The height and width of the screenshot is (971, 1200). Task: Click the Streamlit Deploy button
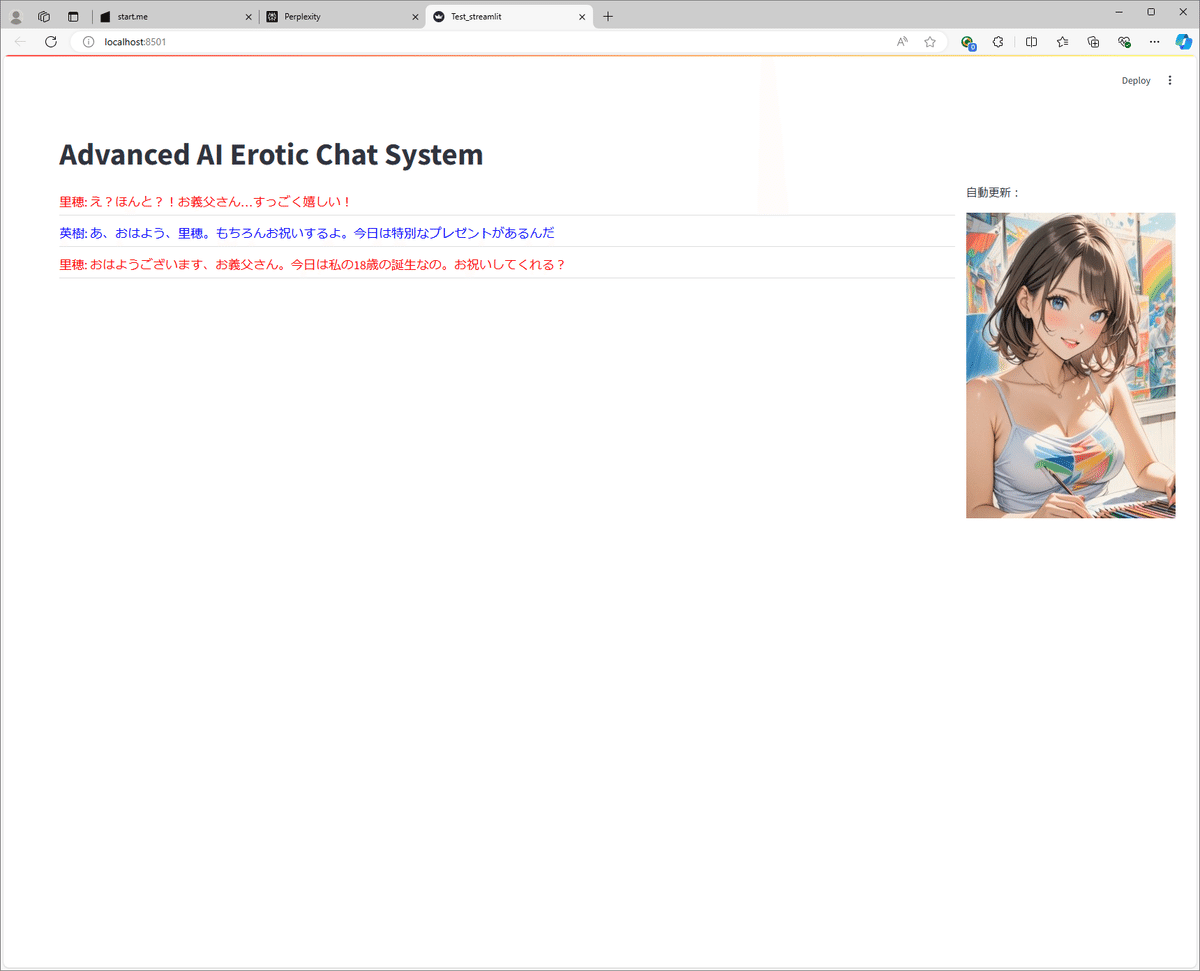pos(1136,81)
